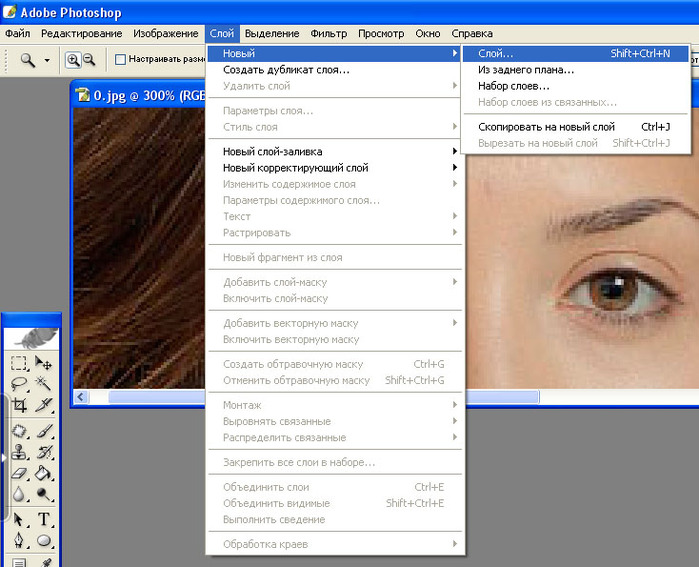
Task: Expand the 'Растрировать' submenu arrow
Action: click(455, 232)
